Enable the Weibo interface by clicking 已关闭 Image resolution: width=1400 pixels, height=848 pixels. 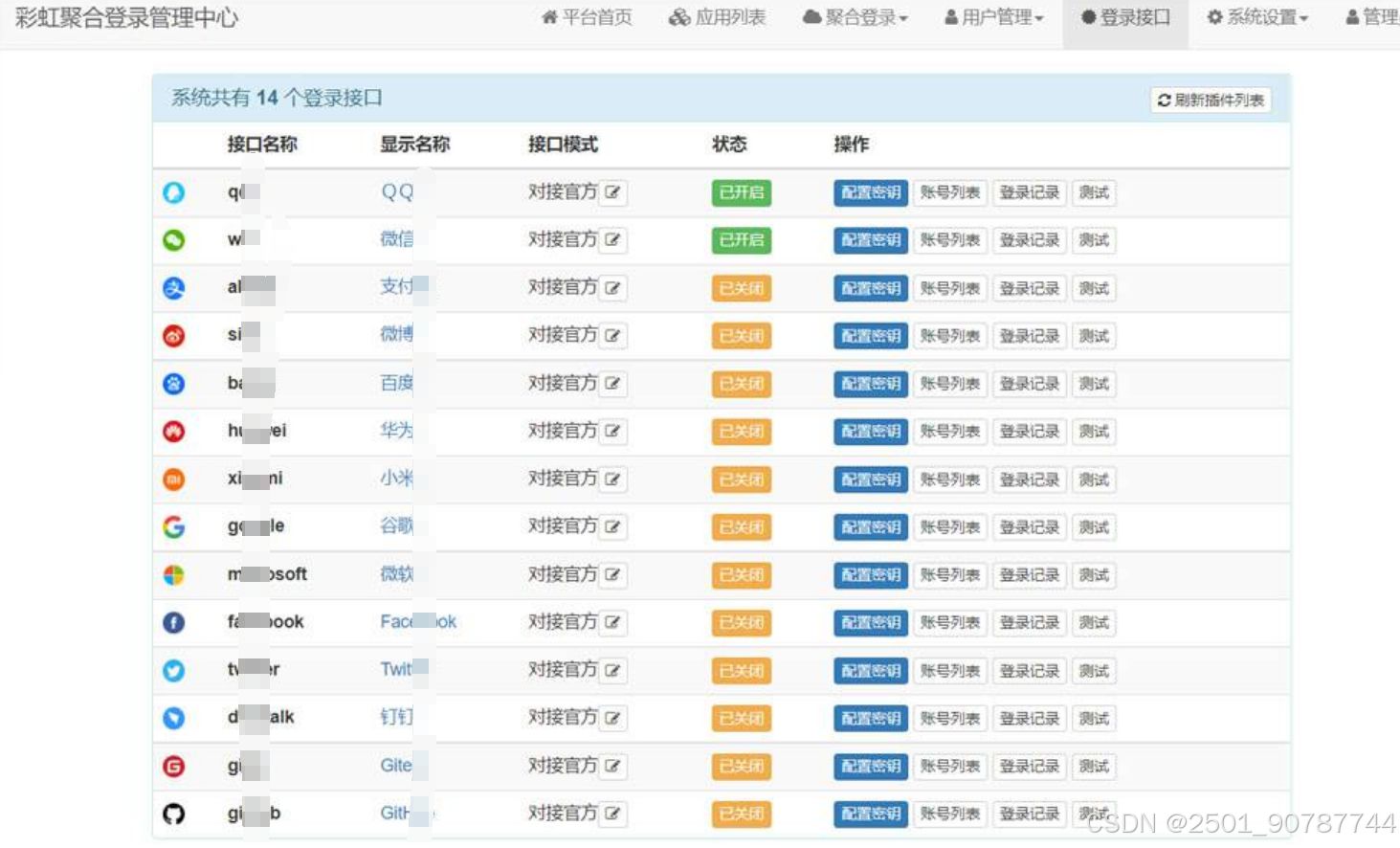pos(740,336)
